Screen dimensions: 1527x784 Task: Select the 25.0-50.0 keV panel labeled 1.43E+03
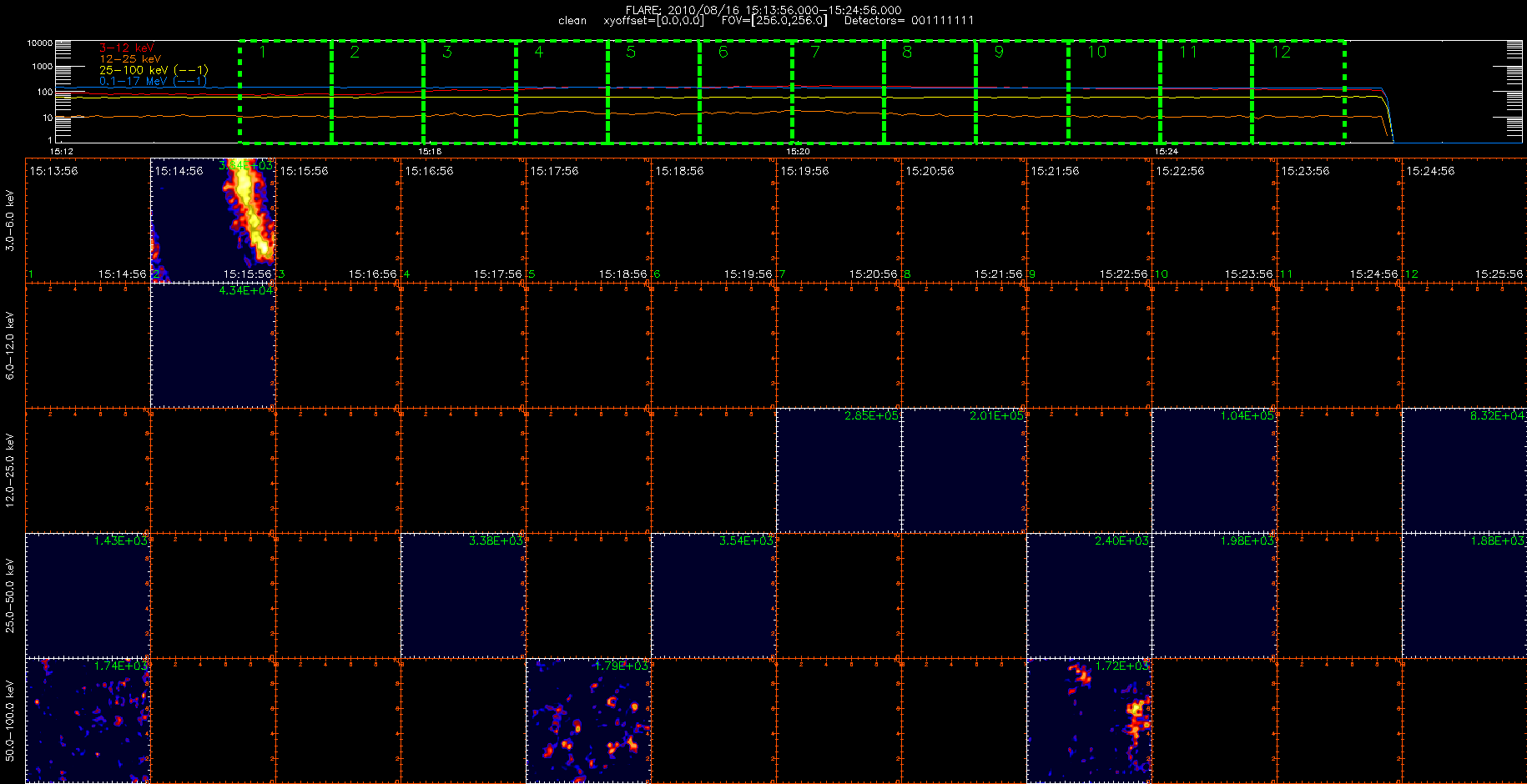pos(88,596)
